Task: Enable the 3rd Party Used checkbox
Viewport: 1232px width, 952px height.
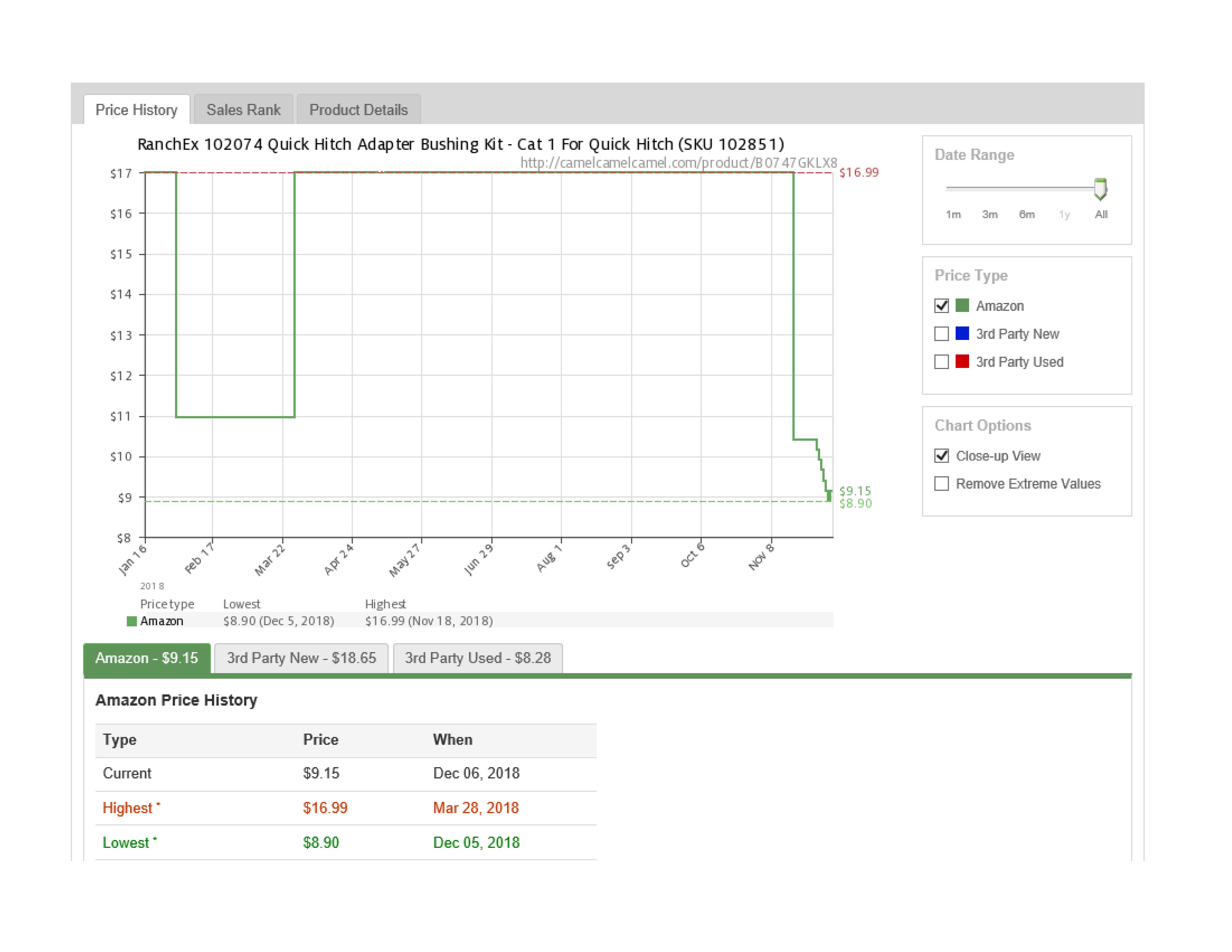Action: pos(941,361)
